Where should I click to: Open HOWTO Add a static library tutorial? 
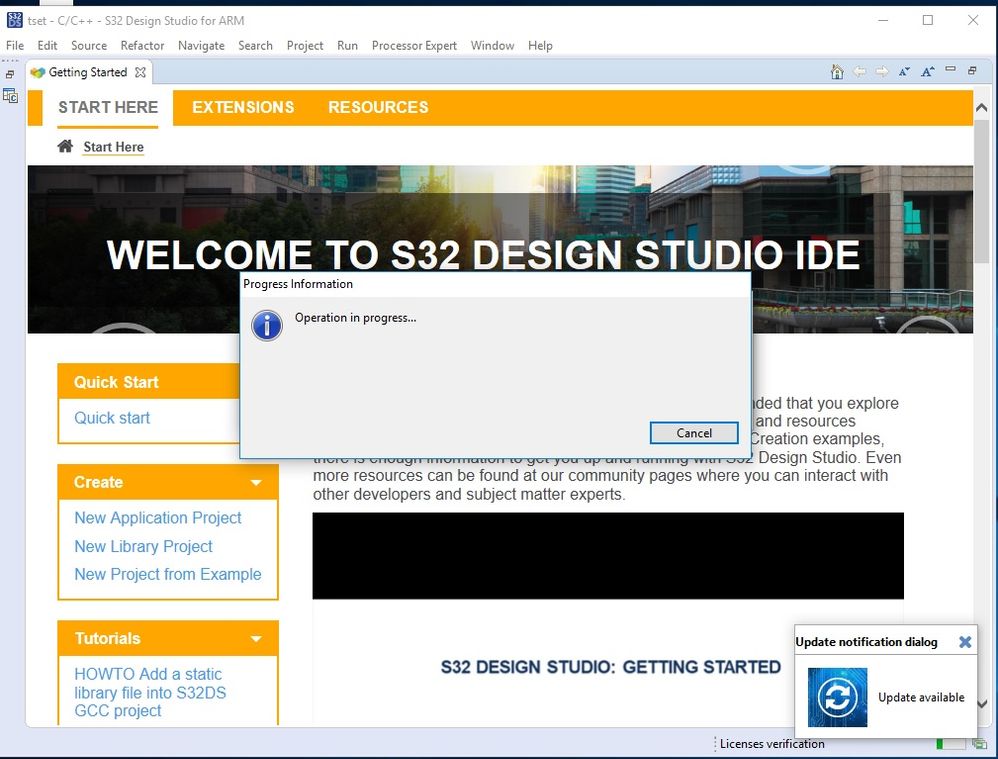(150, 692)
